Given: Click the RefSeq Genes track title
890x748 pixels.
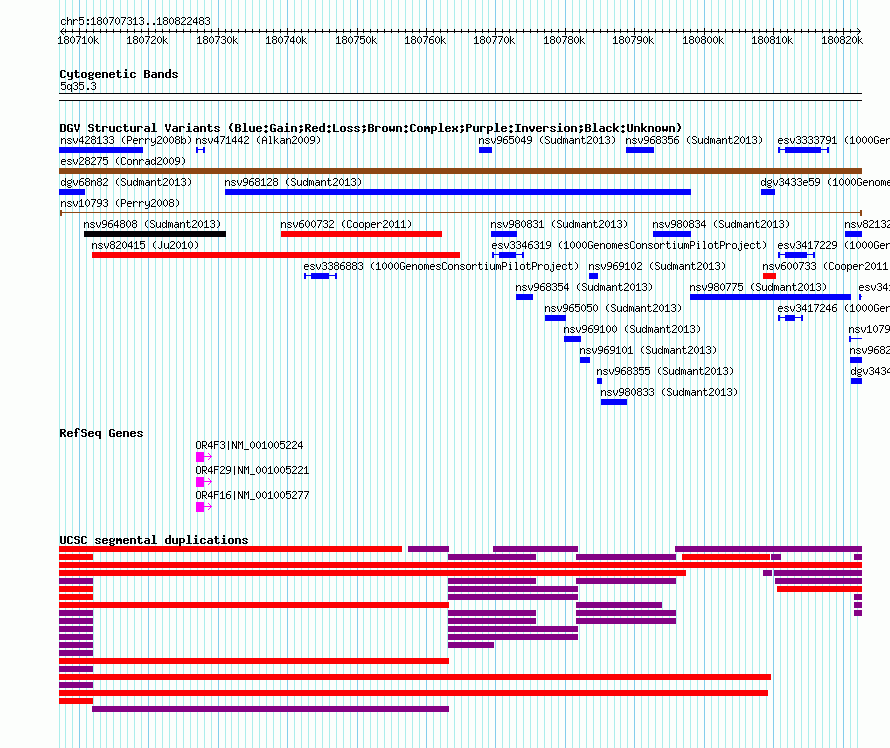Looking at the screenshot, I should pyautogui.click(x=101, y=434).
